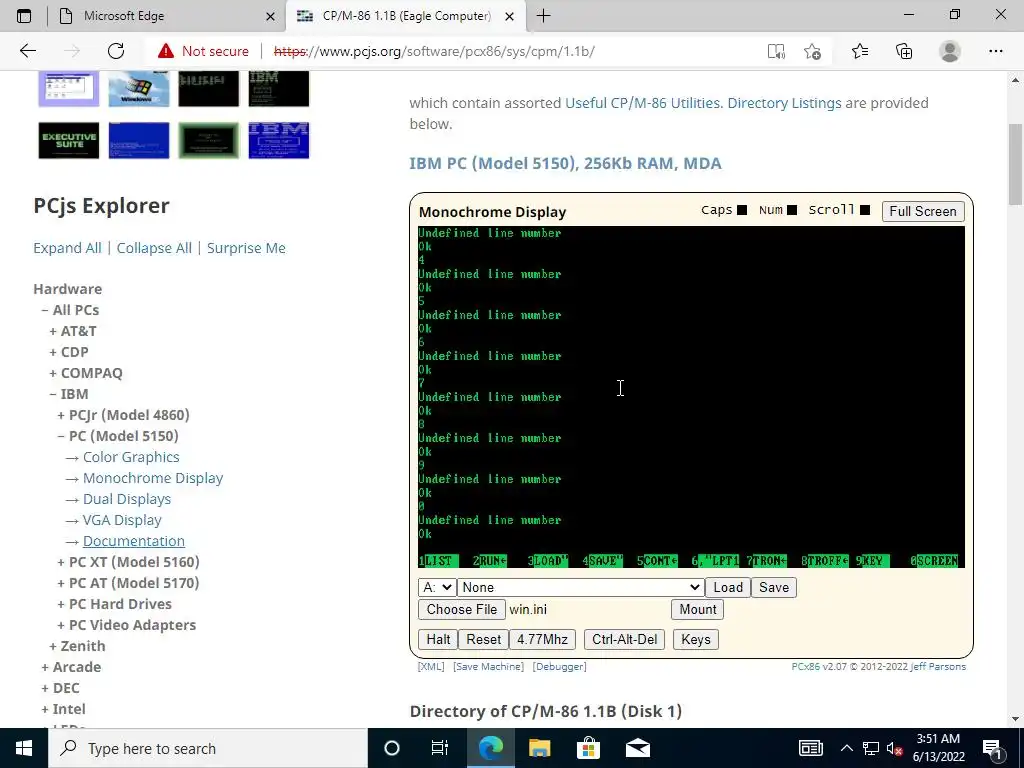The height and width of the screenshot is (768, 1024).
Task: Toggle the Scroll lock indicator
Action: (865, 210)
